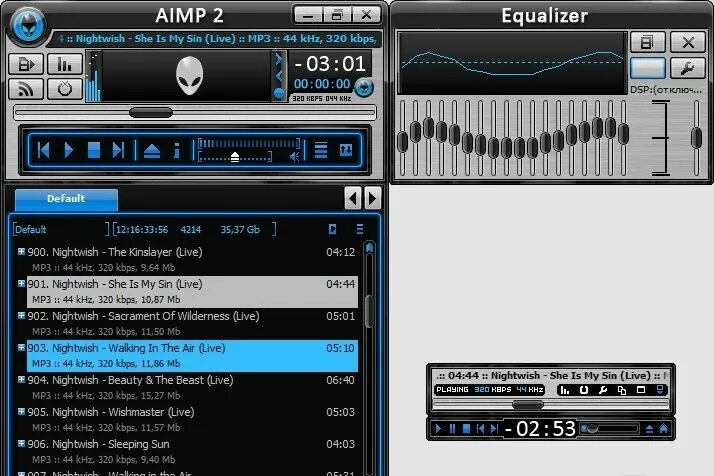This screenshot has height=476, width=714.
Task: Open the shutdown timer button in AIMP
Action: pyautogui.click(x=65, y=88)
